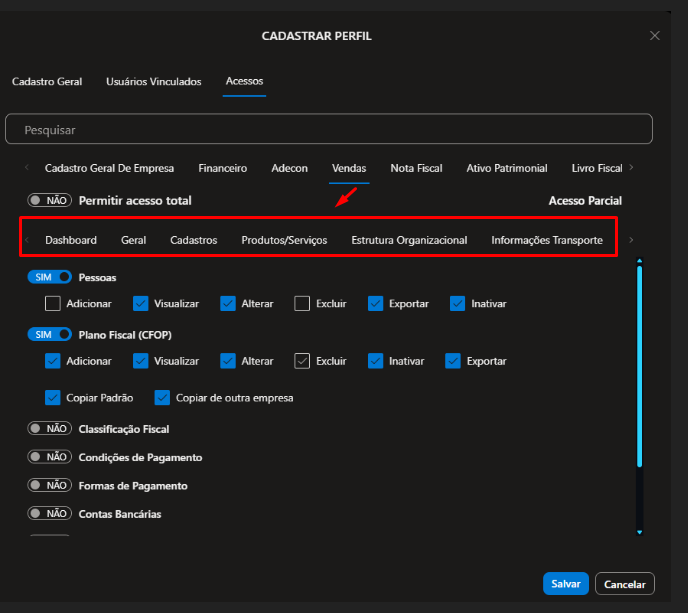The height and width of the screenshot is (613, 688).
Task: Uncheck the Copiar Padrão checkbox
Action: point(53,398)
